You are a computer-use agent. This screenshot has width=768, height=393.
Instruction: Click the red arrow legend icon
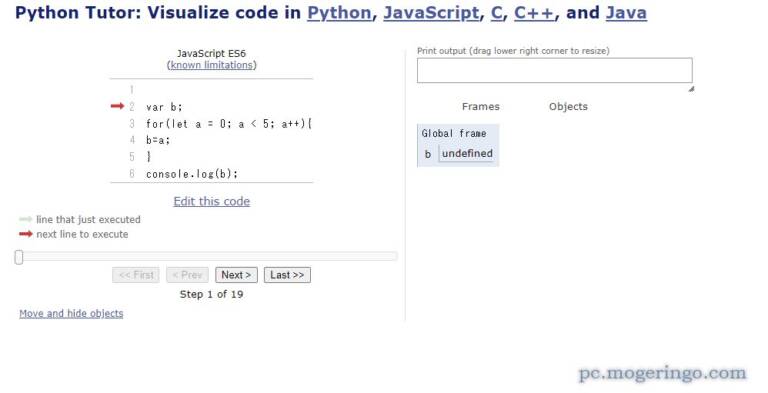coord(26,234)
